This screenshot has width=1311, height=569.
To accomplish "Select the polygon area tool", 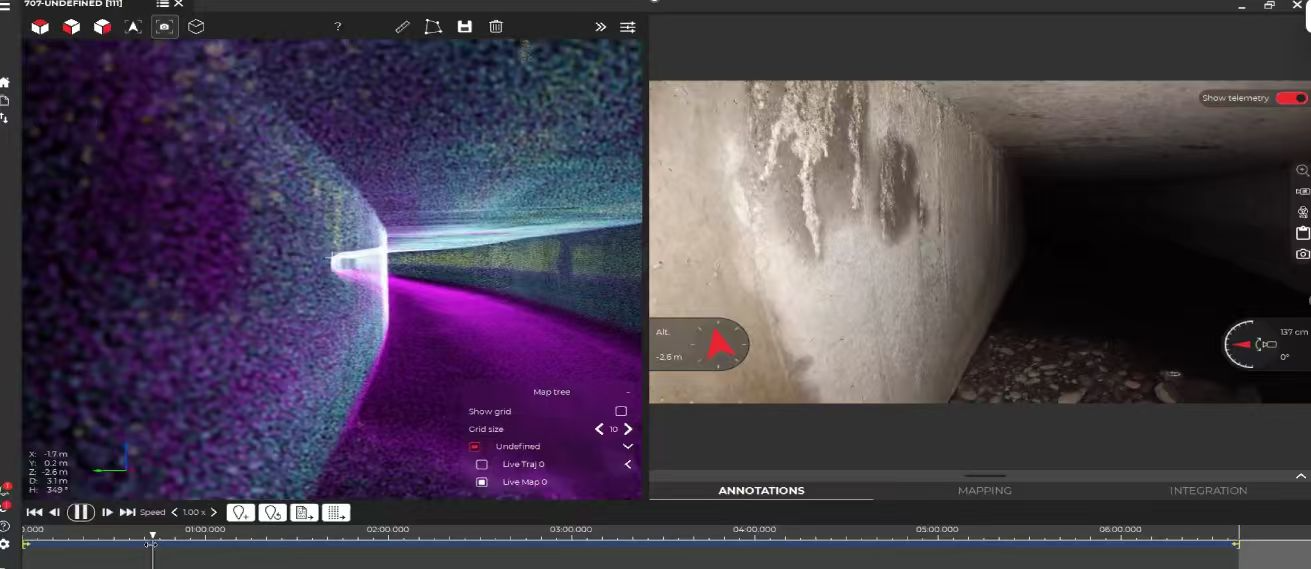I will tap(433, 27).
